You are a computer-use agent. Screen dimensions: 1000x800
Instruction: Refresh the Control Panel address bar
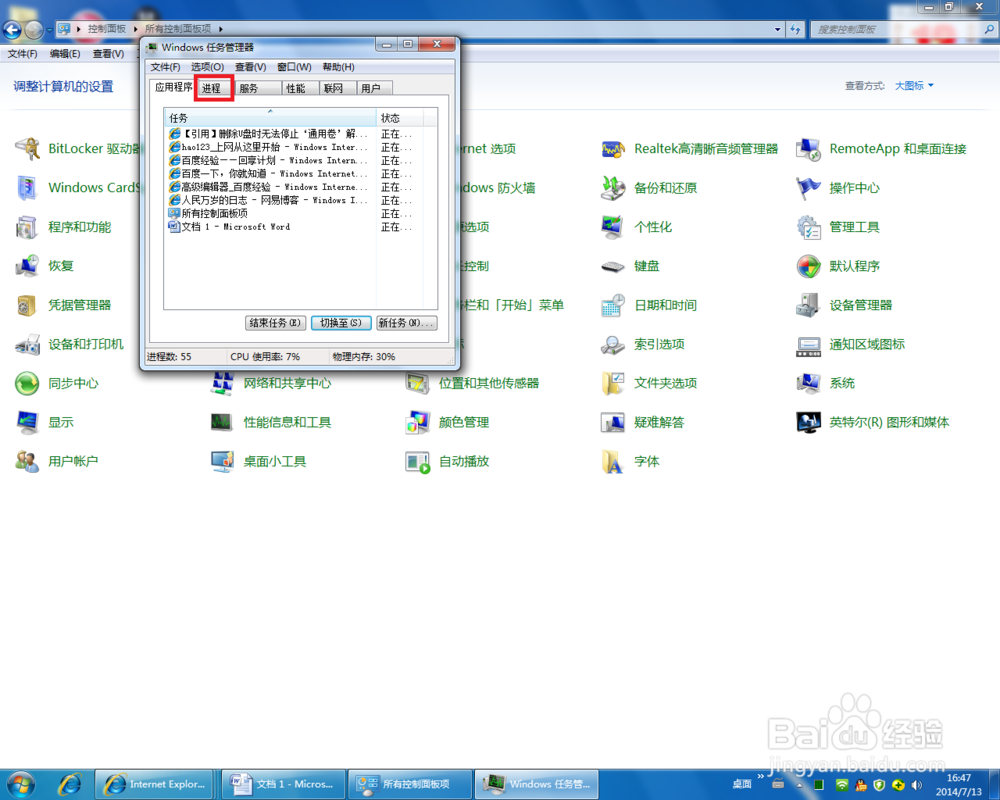[795, 29]
